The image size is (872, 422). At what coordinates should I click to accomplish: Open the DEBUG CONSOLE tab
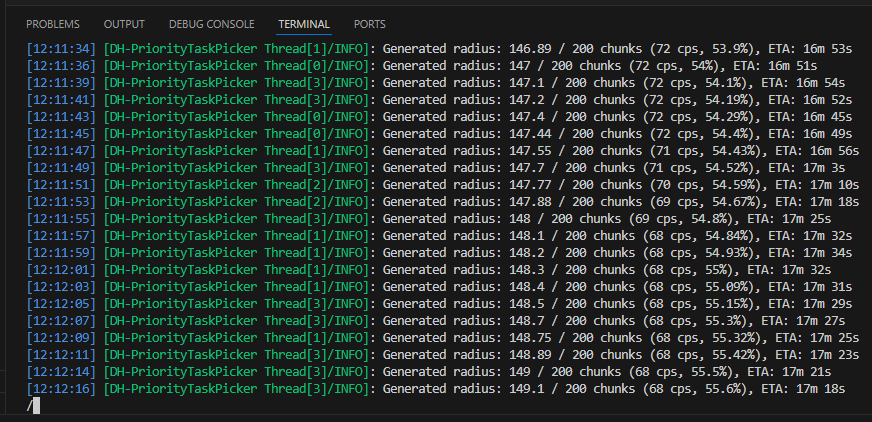click(x=211, y=24)
